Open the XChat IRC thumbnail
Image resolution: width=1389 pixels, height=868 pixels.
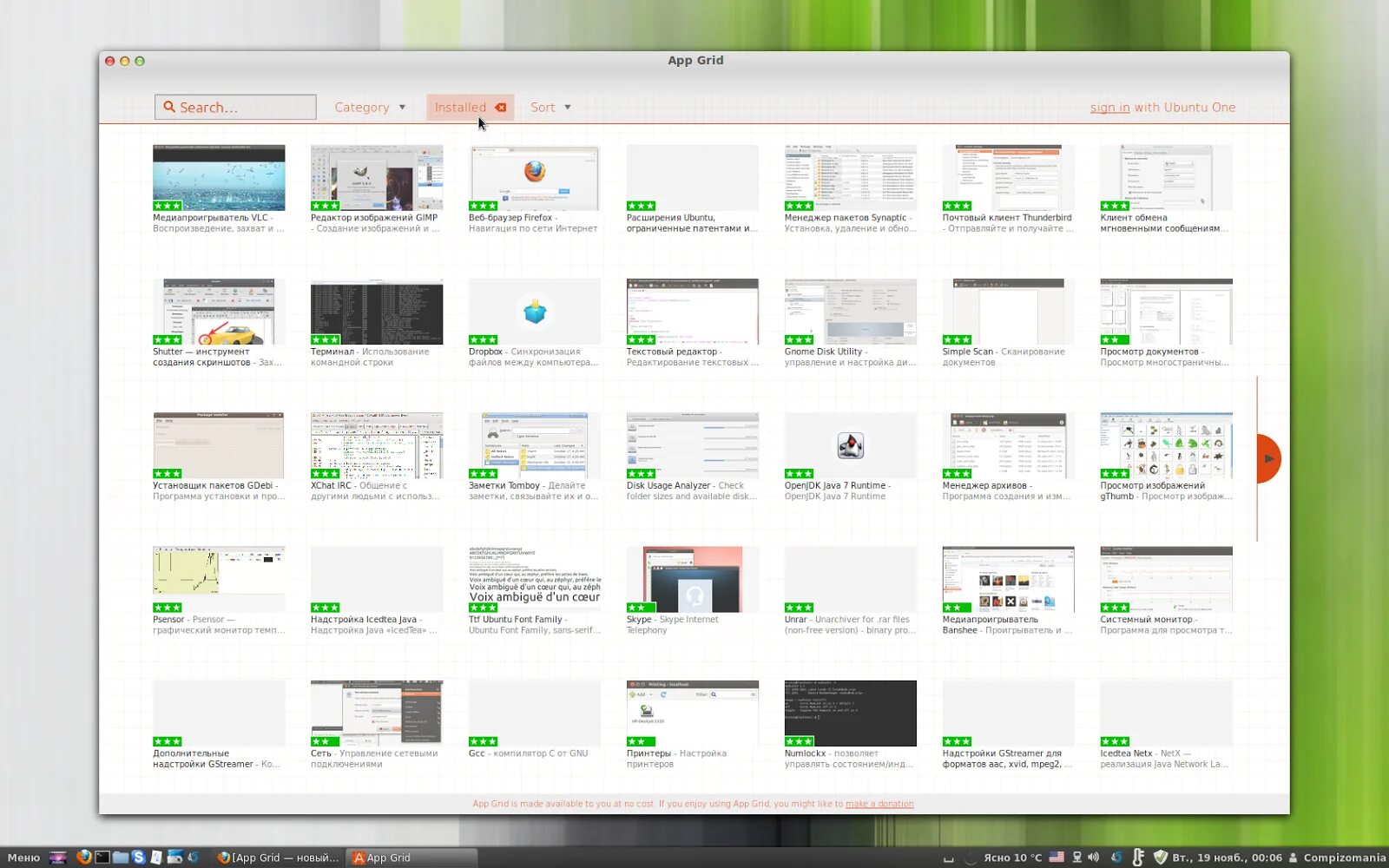[x=377, y=445]
